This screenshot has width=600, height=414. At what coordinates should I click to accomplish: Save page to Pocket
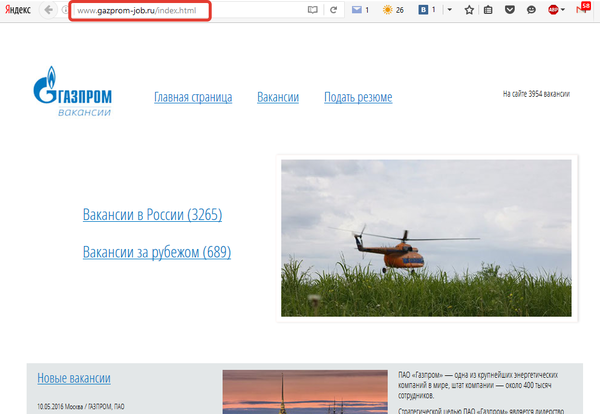coord(509,10)
